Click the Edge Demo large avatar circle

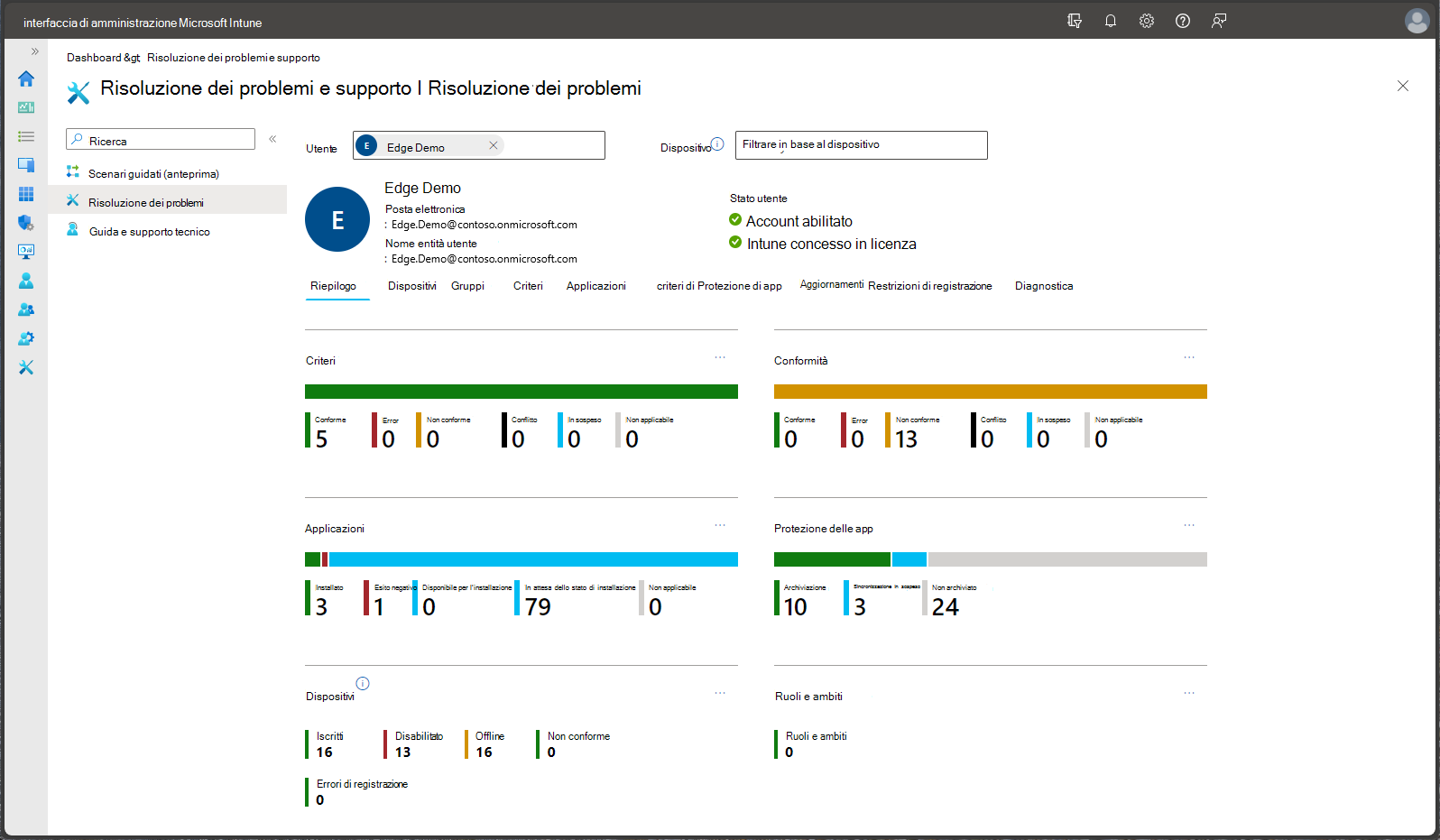coord(337,219)
